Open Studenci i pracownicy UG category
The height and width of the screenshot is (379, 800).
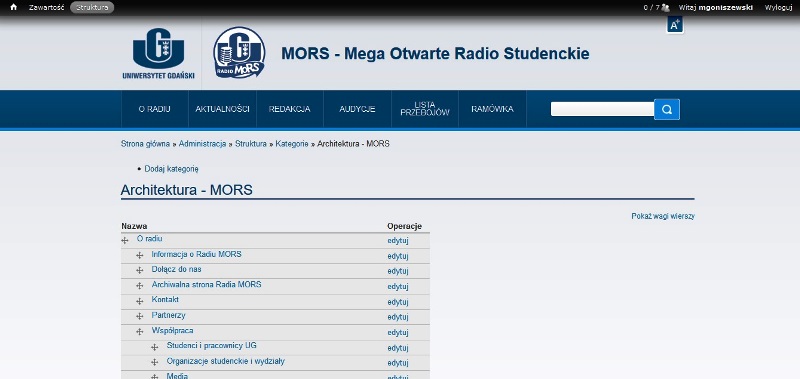tap(212, 346)
